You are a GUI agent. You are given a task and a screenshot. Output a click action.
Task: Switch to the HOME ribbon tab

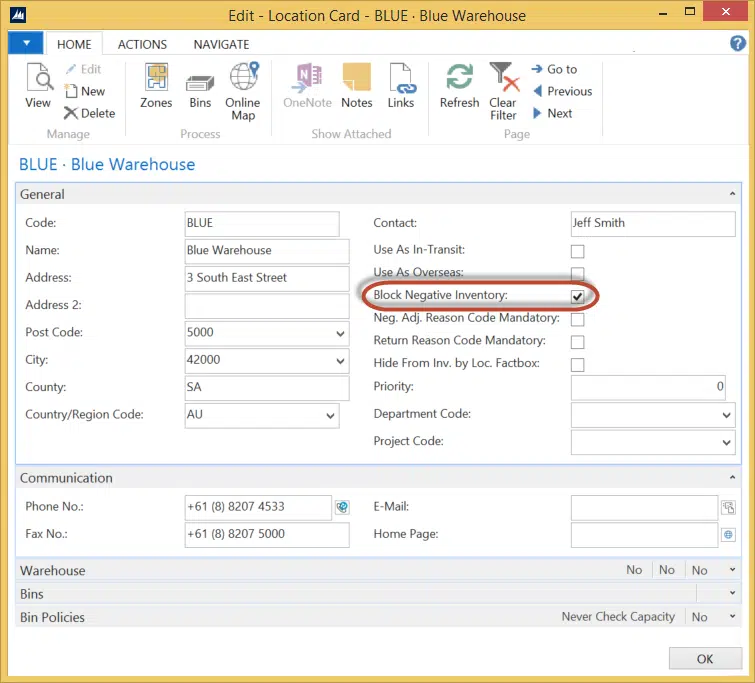(74, 44)
